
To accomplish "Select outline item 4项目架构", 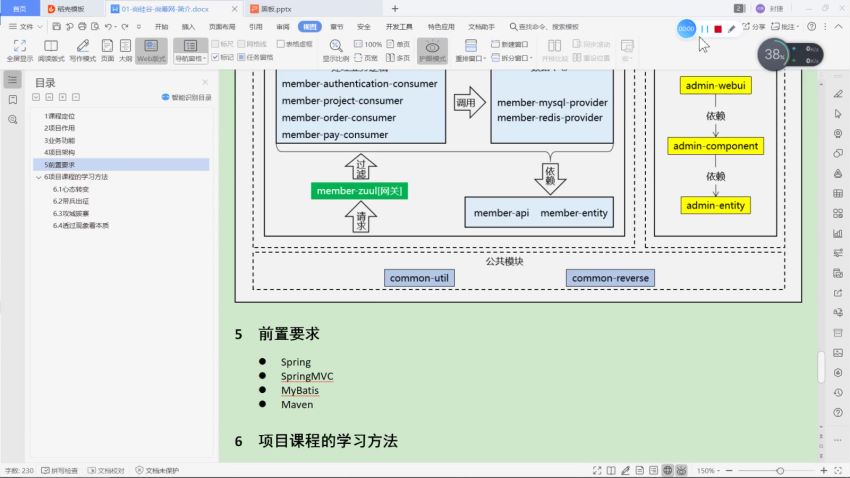I will click(x=60, y=152).
